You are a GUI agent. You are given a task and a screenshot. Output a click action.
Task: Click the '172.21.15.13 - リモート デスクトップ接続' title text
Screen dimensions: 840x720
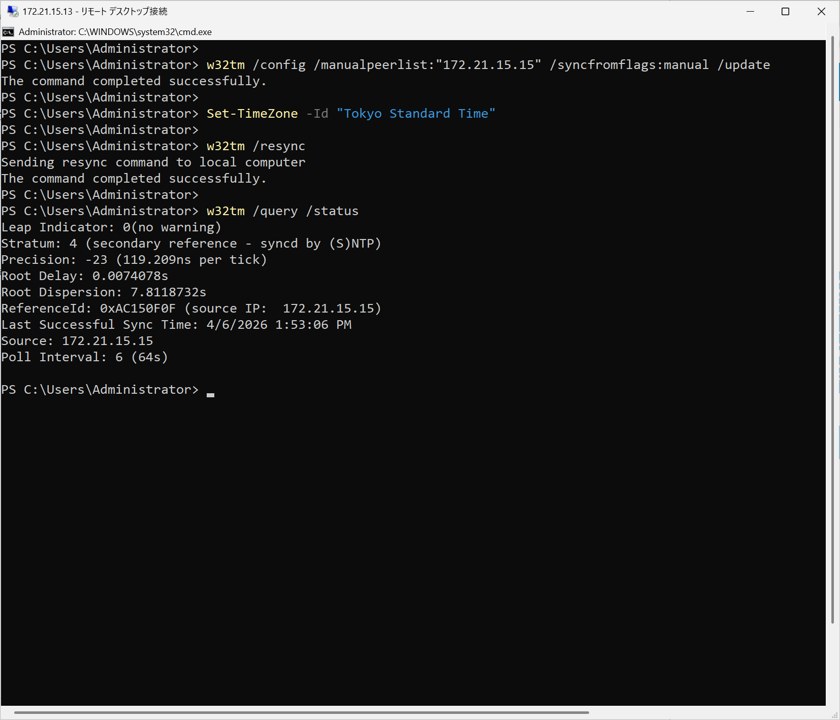tap(95, 11)
